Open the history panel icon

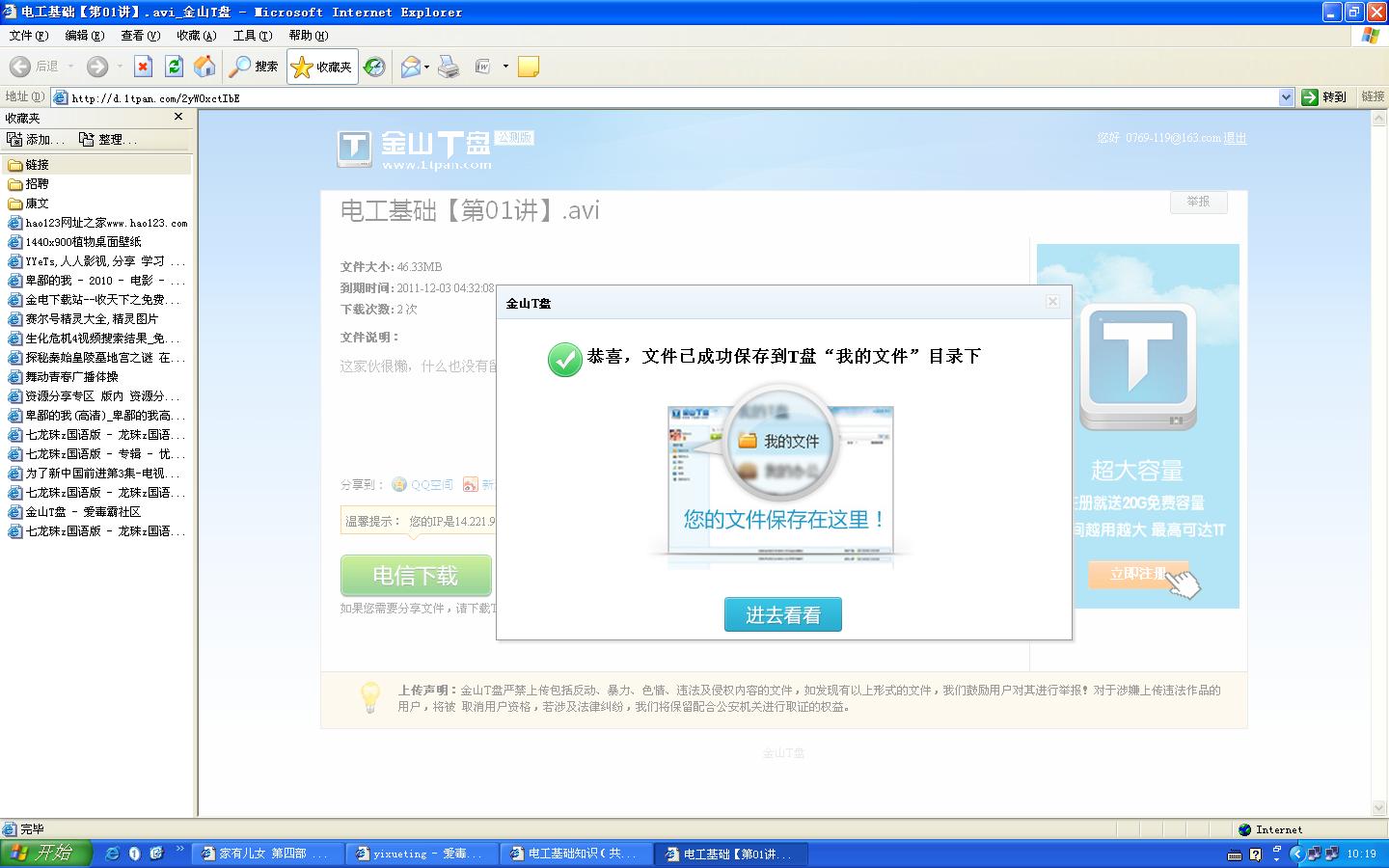(374, 66)
